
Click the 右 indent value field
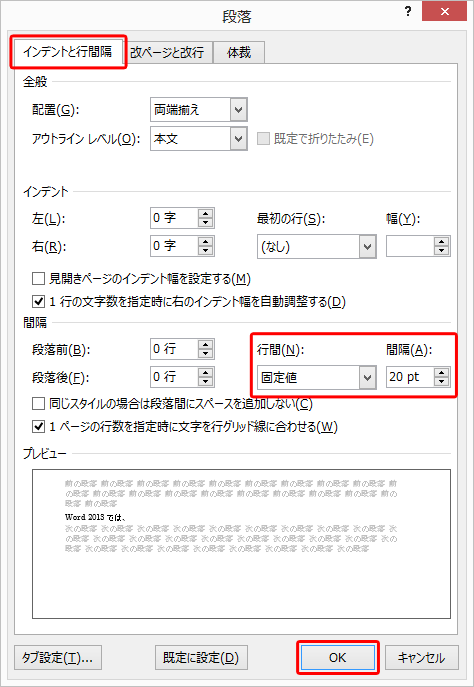[174, 245]
